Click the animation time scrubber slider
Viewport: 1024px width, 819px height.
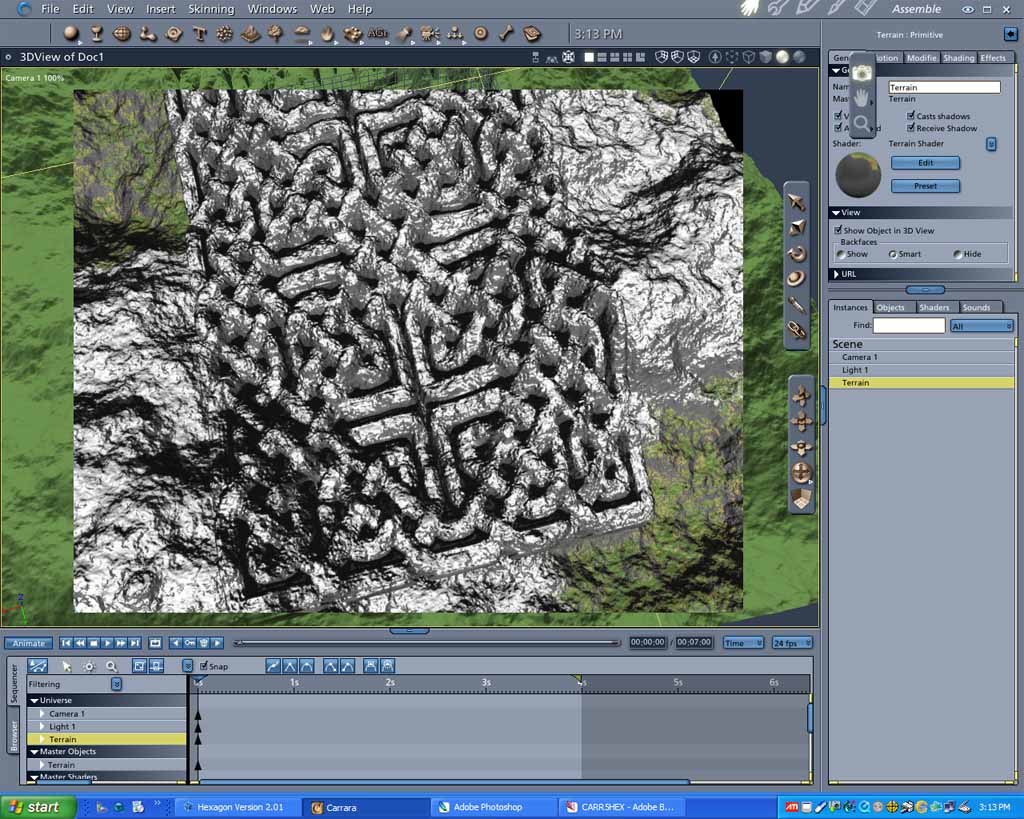pyautogui.click(x=428, y=643)
